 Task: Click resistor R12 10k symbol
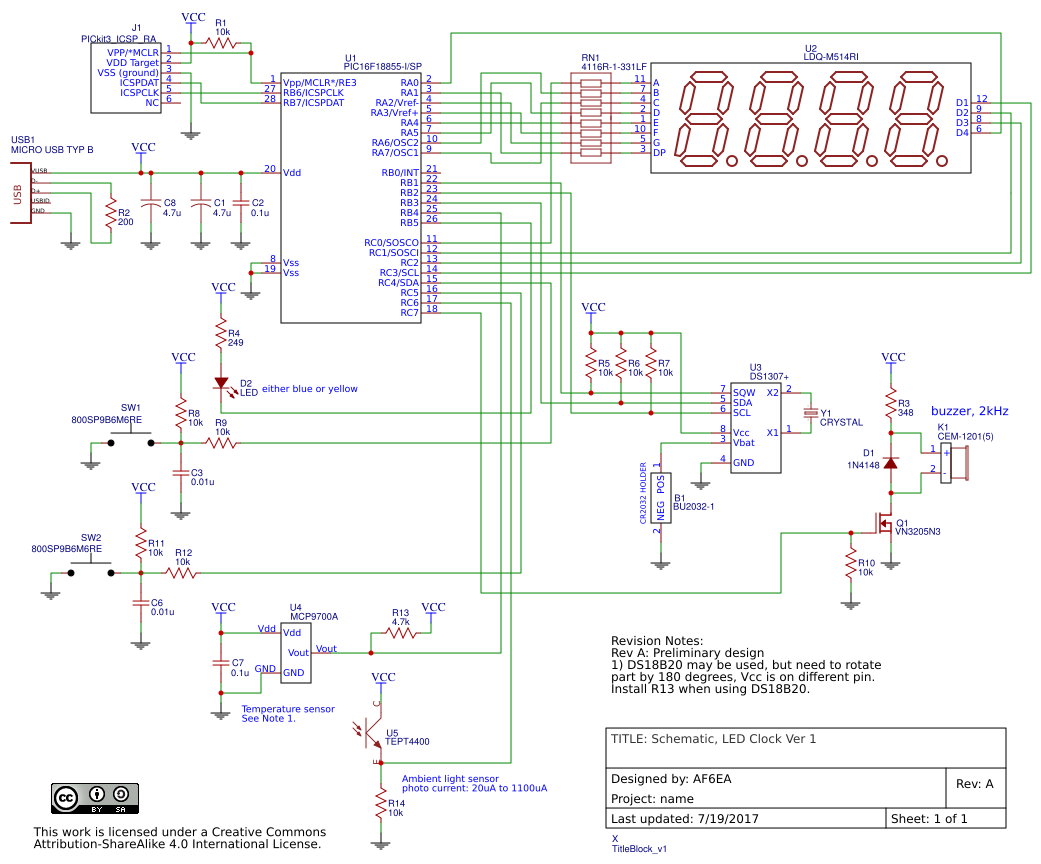point(182,572)
